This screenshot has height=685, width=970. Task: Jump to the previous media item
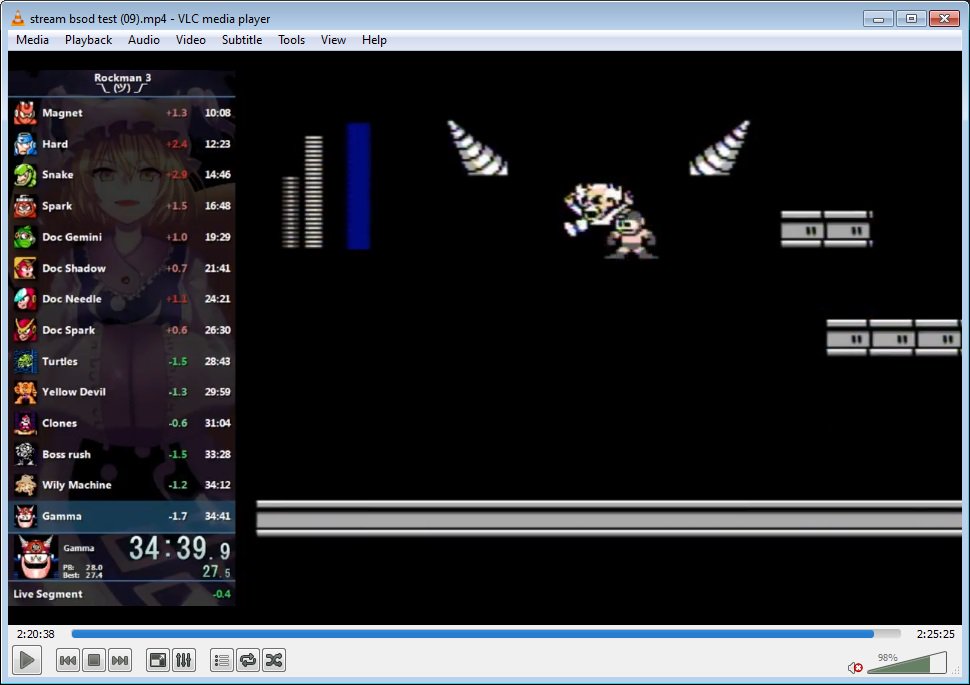coord(67,660)
